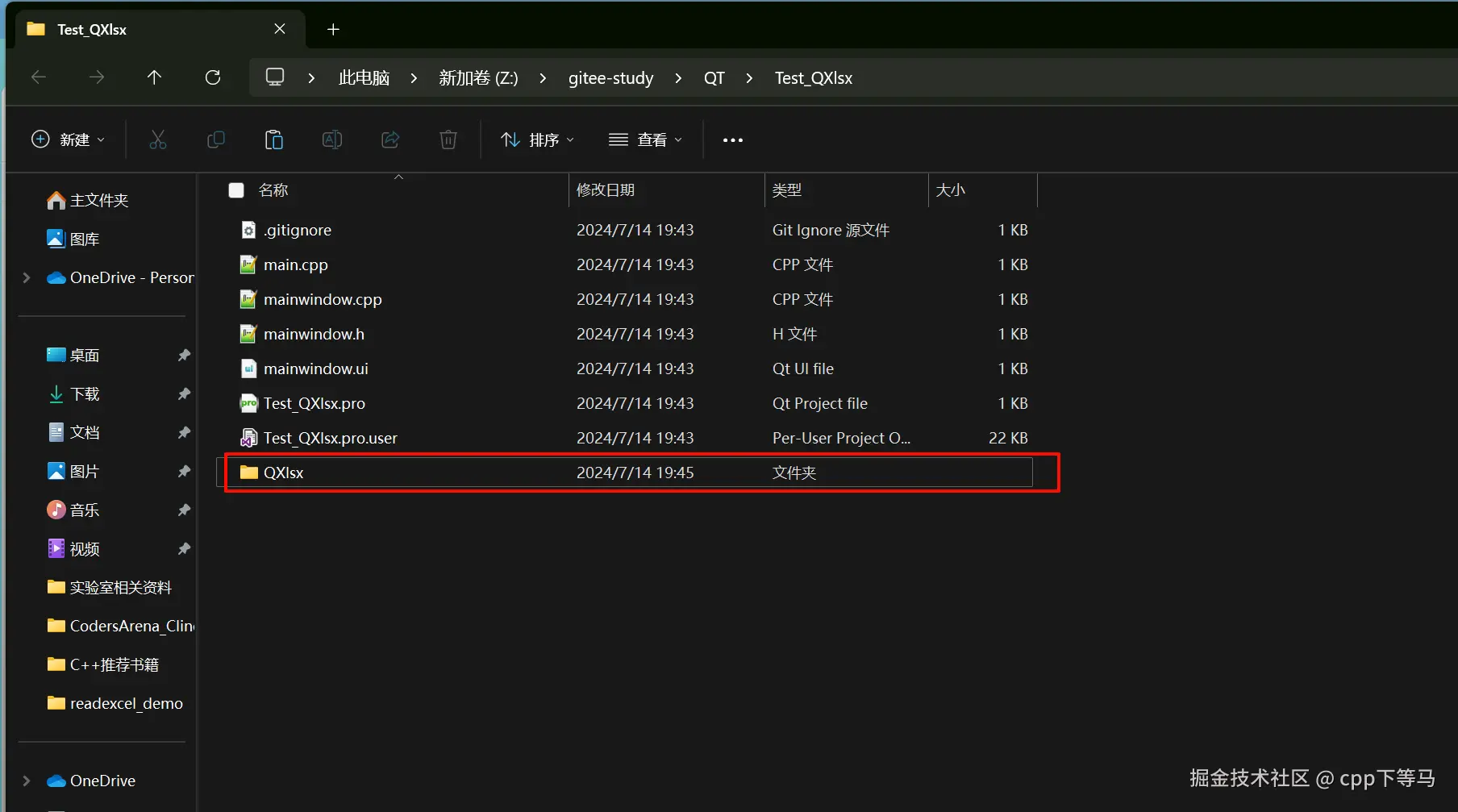Click the monitor icon in address bar
This screenshot has height=812, width=1458.
pos(275,77)
